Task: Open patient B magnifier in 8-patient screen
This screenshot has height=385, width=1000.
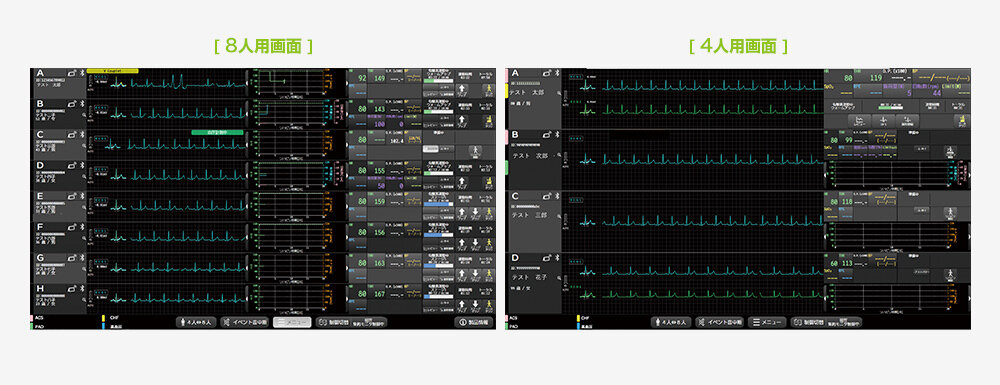Action: (x=83, y=115)
